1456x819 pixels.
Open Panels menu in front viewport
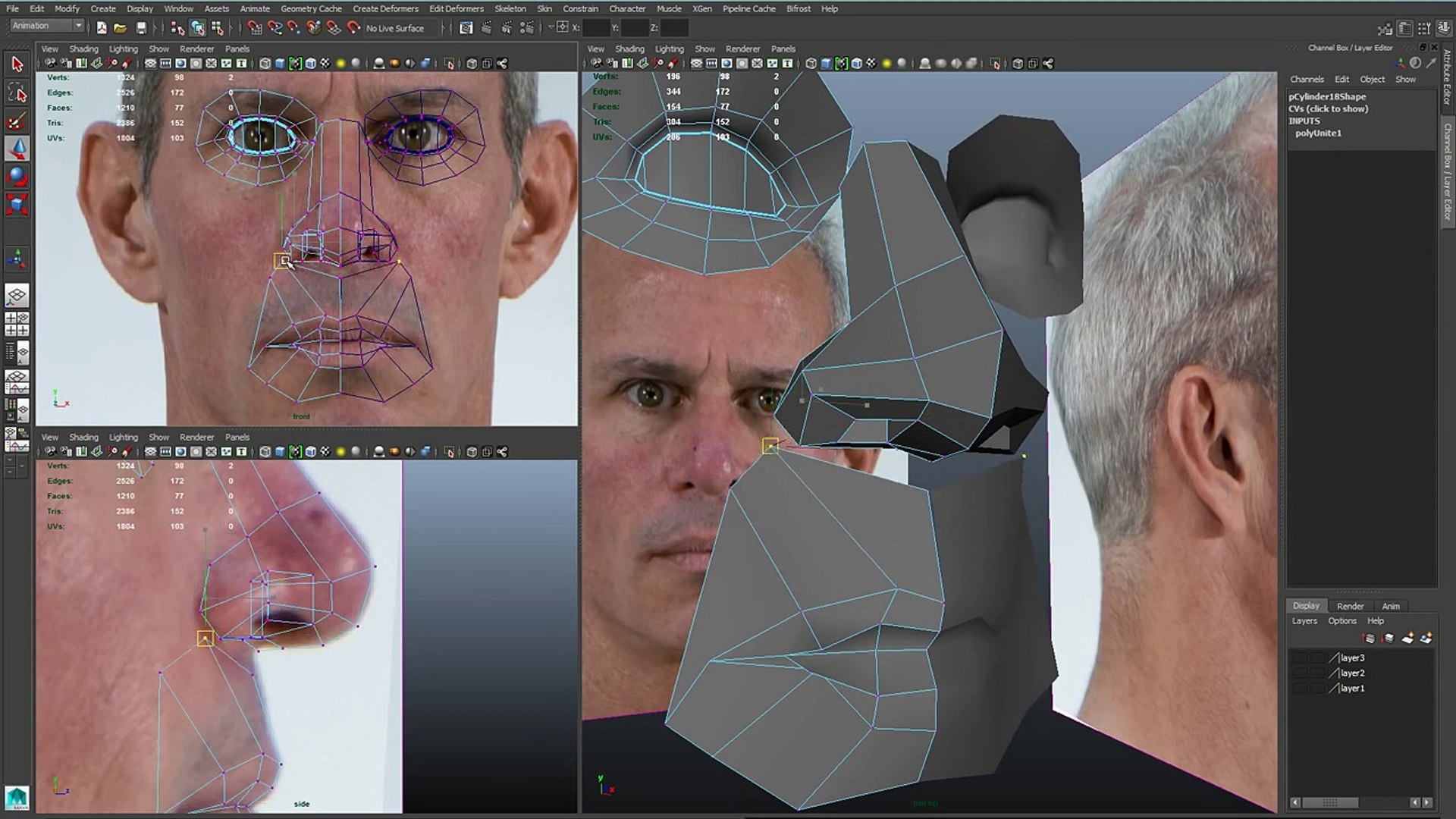(x=237, y=49)
